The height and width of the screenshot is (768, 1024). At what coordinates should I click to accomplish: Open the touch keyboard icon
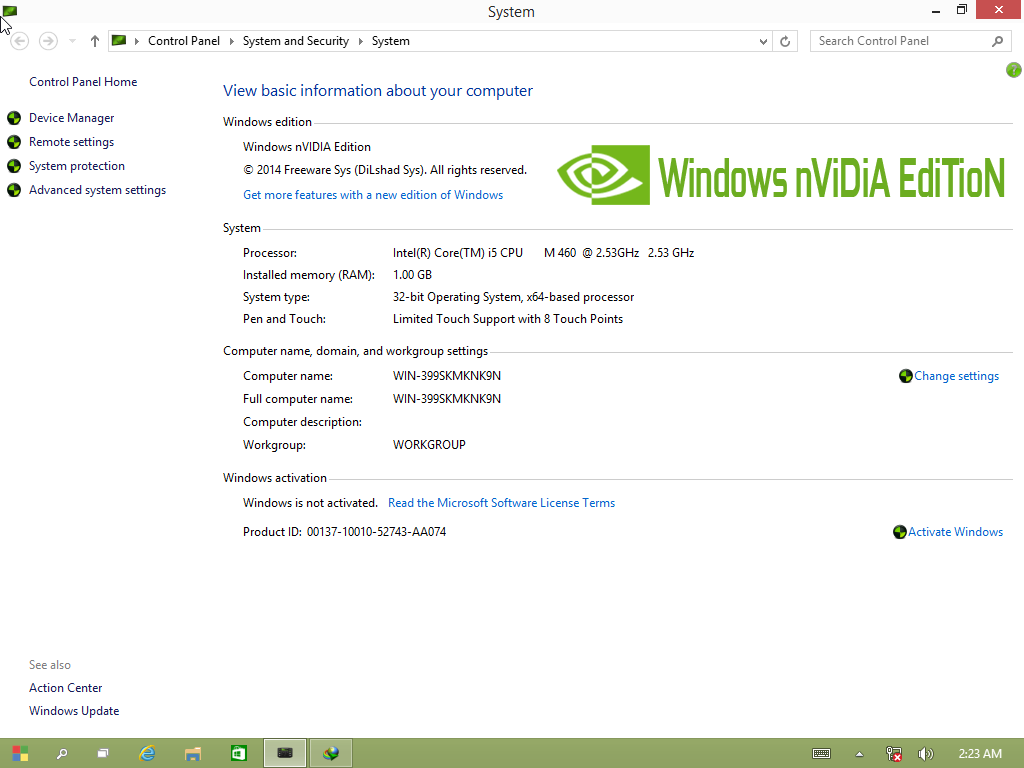point(822,754)
